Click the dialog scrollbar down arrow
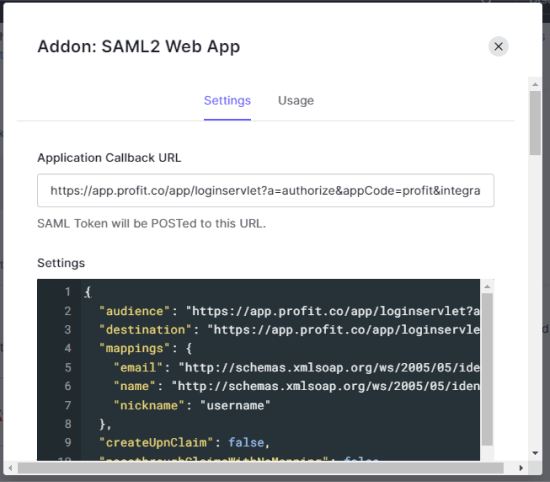Image resolution: width=550 pixels, height=482 pixels. click(535, 453)
